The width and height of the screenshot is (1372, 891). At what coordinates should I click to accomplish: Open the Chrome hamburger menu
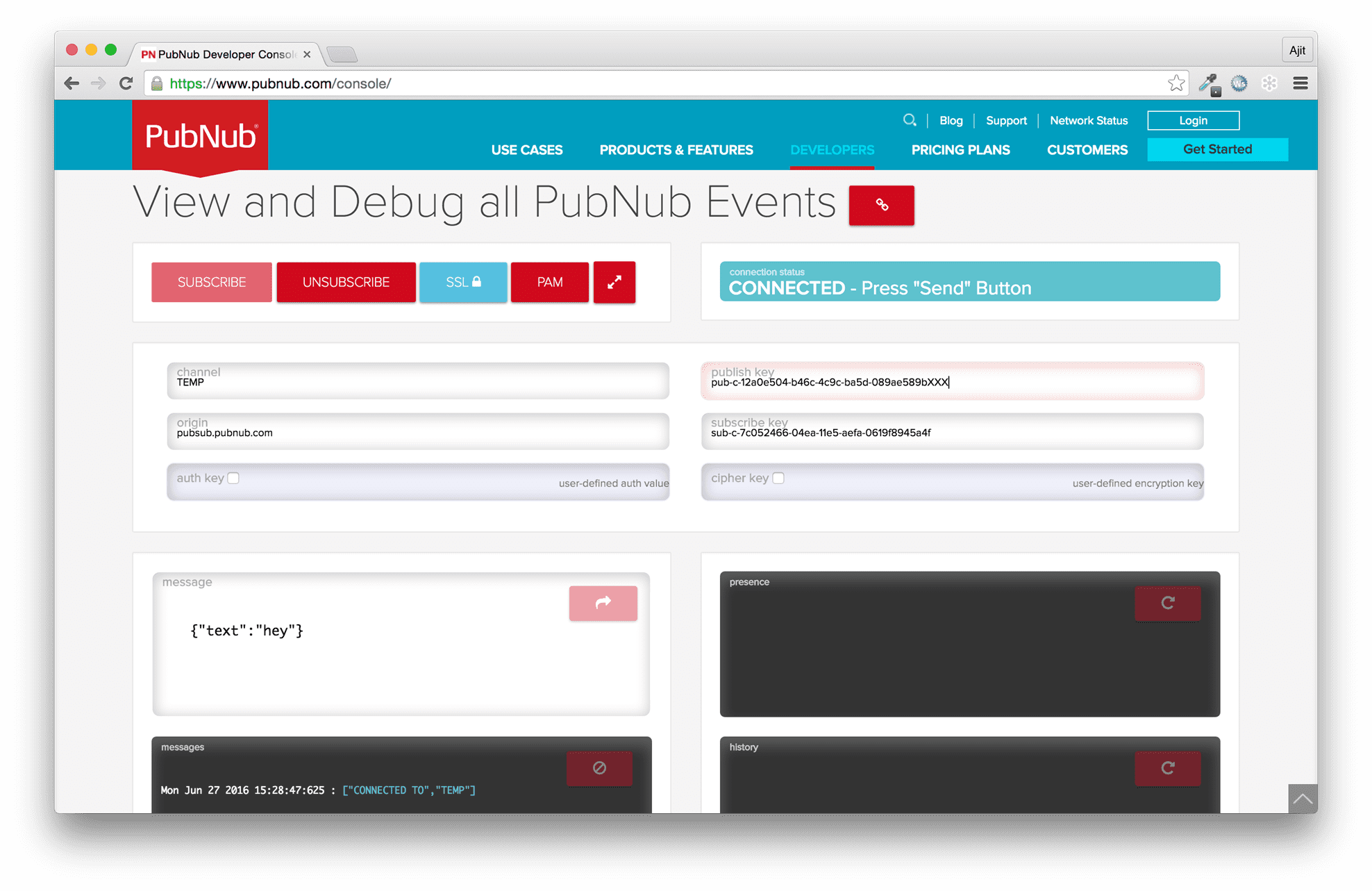click(1300, 83)
